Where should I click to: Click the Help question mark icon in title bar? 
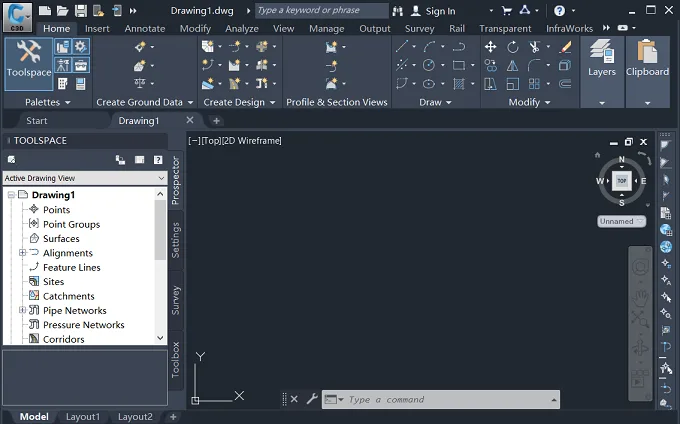coord(559,11)
